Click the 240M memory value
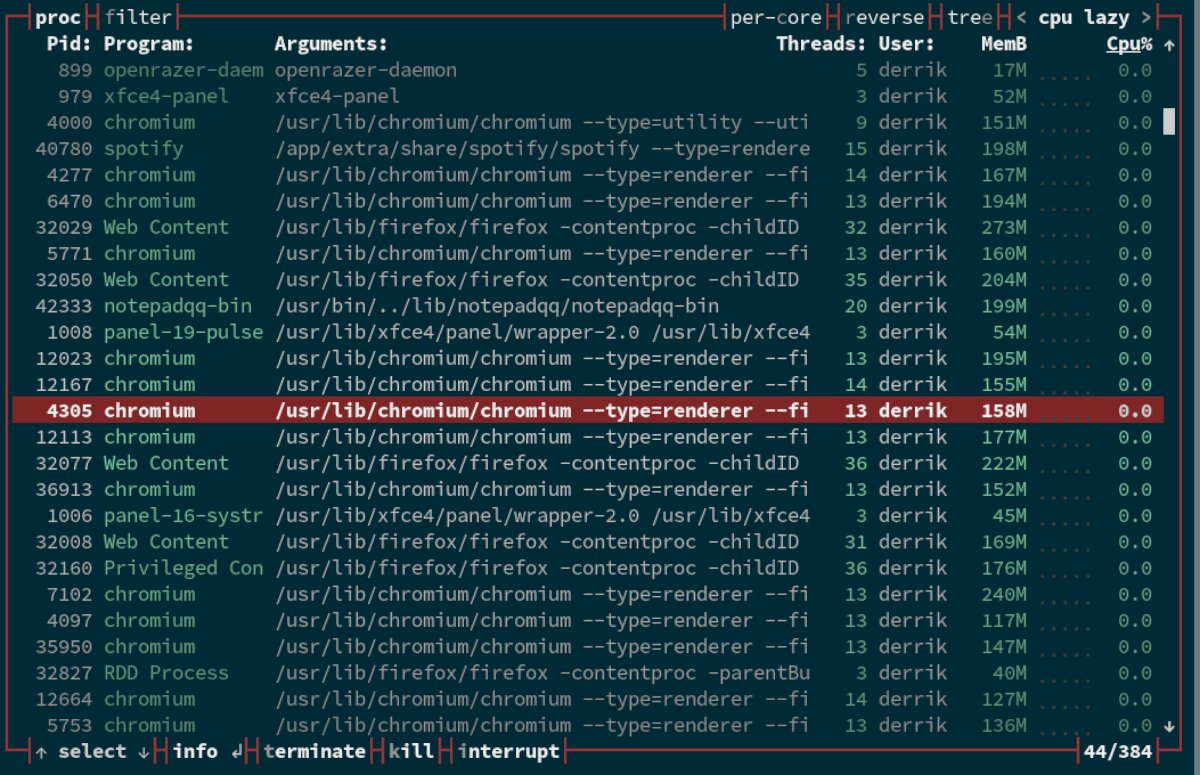The height and width of the screenshot is (775, 1200). pyautogui.click(x=1004, y=594)
